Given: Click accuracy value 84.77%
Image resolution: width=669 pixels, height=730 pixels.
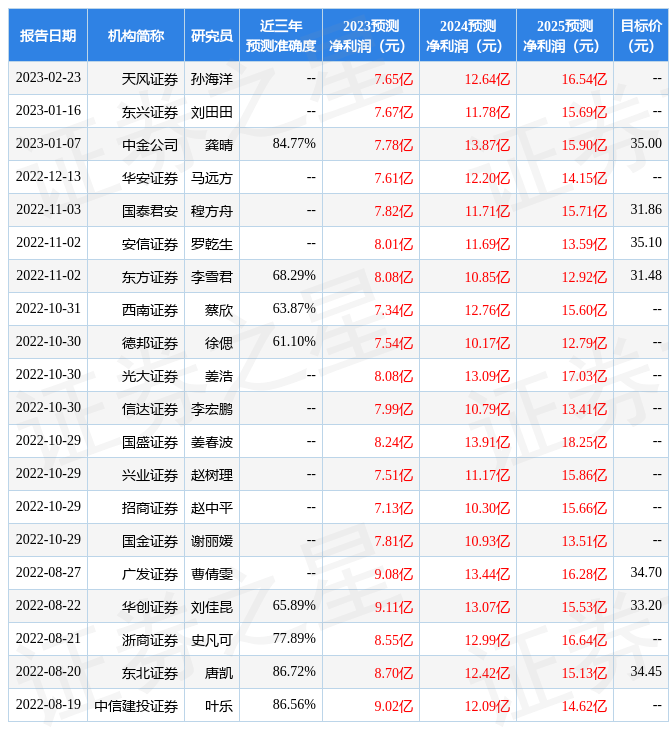Looking at the screenshot, I should (x=294, y=143).
